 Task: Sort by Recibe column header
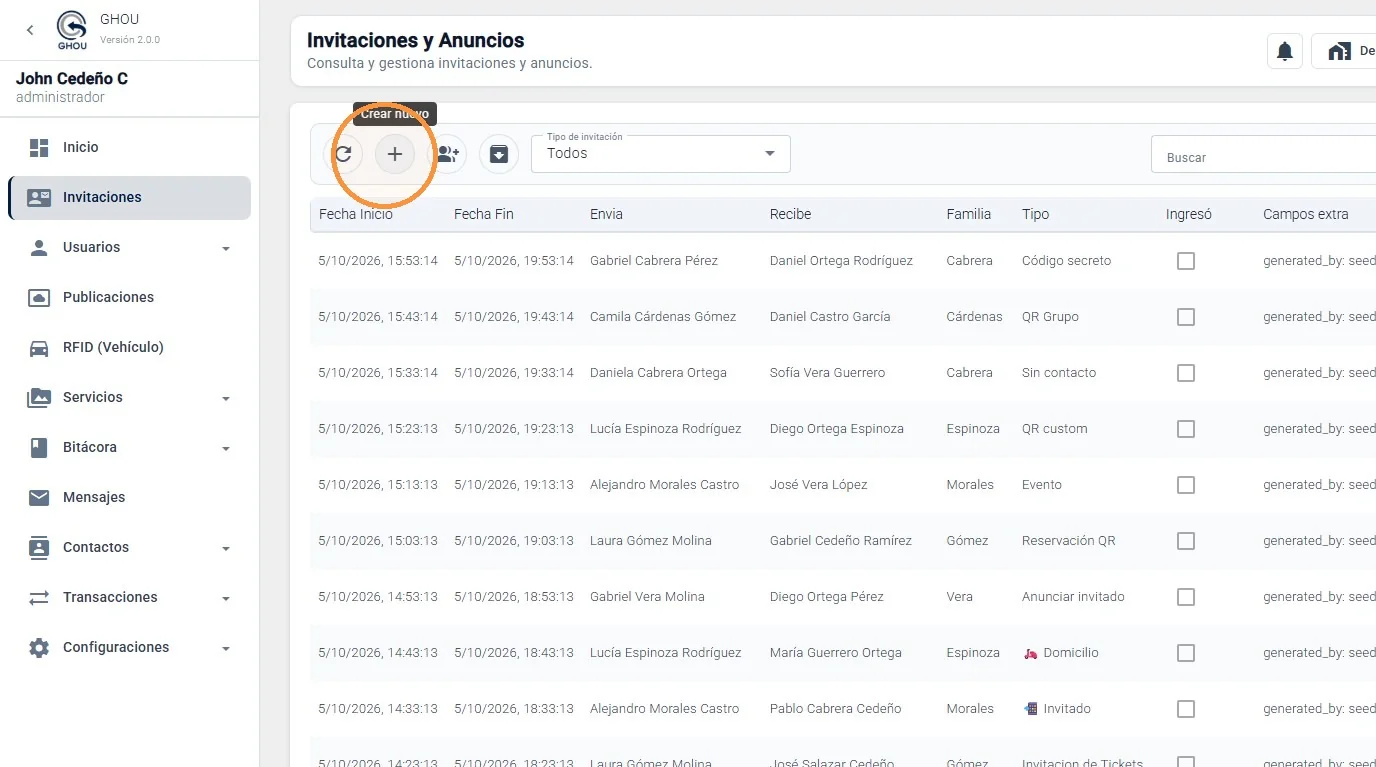pyautogui.click(x=790, y=214)
